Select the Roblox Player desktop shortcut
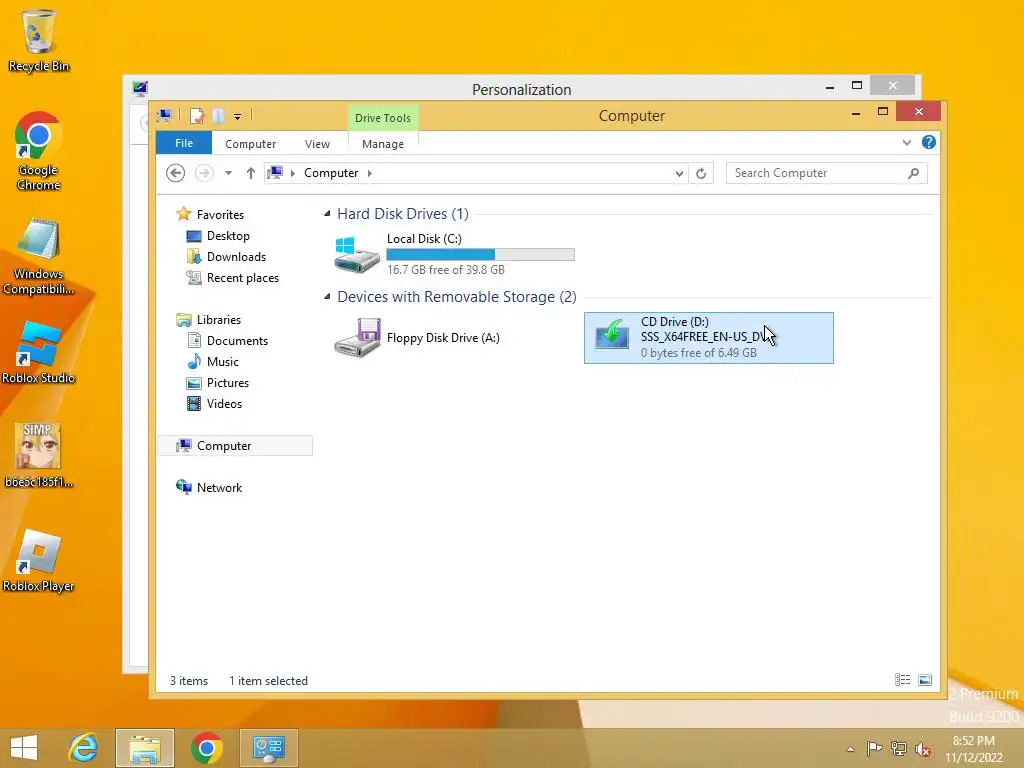This screenshot has height=768, width=1024. point(39,560)
